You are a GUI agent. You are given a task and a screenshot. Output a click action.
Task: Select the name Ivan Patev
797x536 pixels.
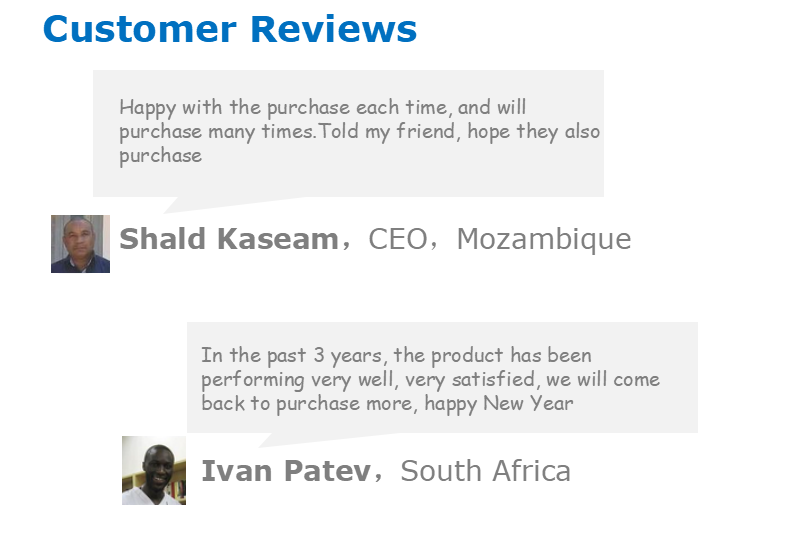click(x=285, y=471)
